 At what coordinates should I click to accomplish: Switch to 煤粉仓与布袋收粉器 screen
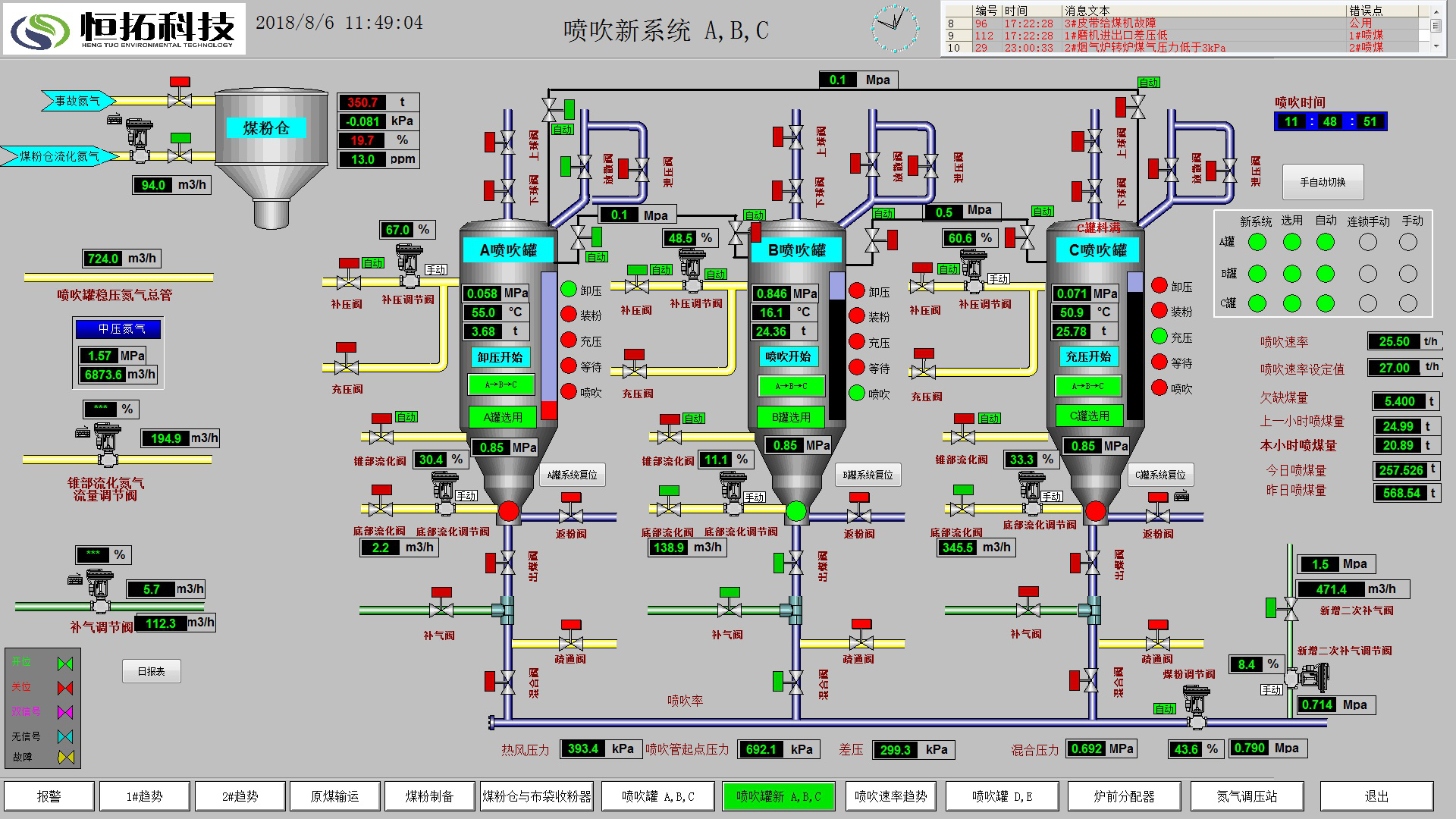(x=537, y=796)
